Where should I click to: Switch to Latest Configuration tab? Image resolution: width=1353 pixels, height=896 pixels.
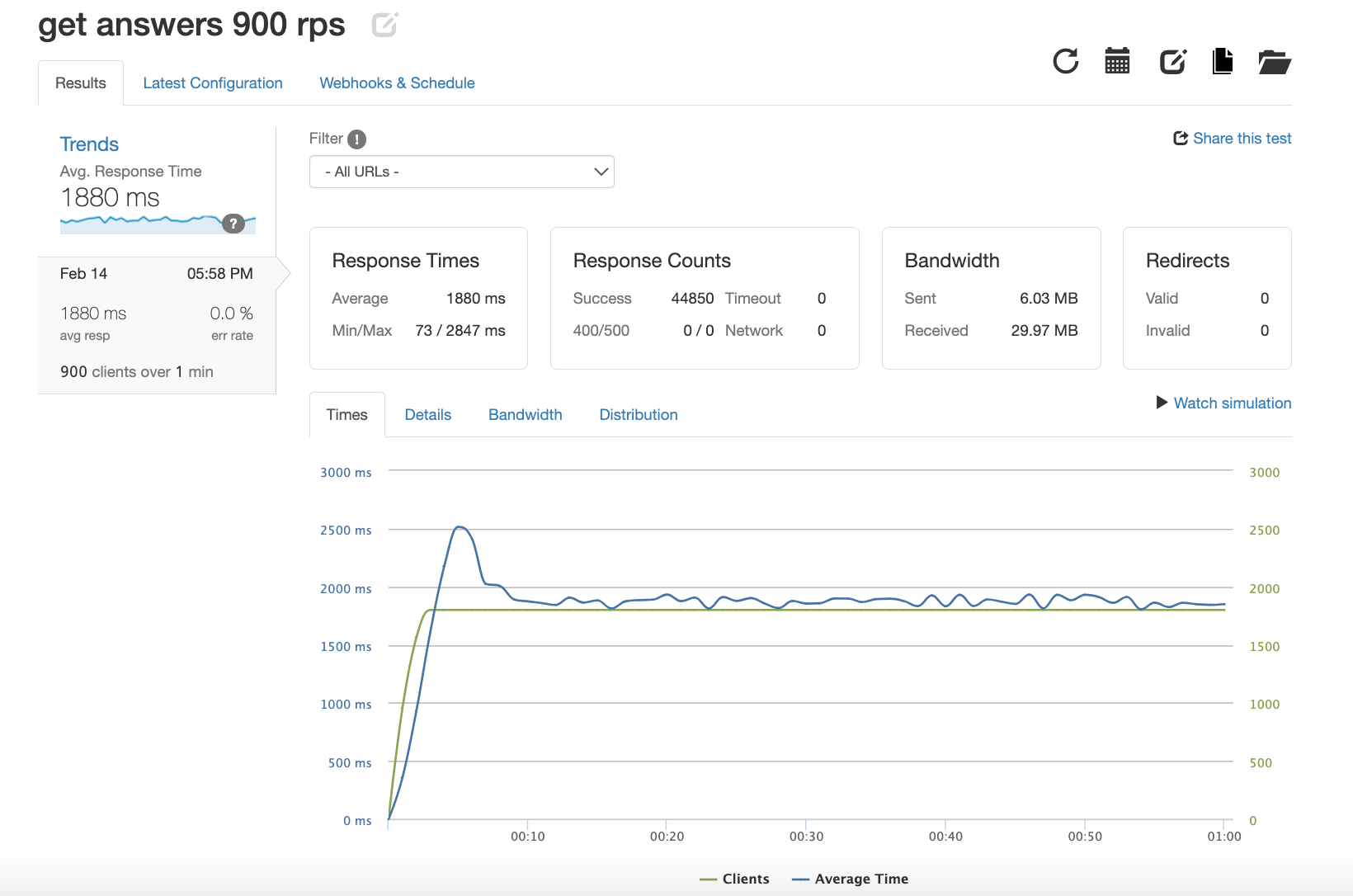(213, 83)
